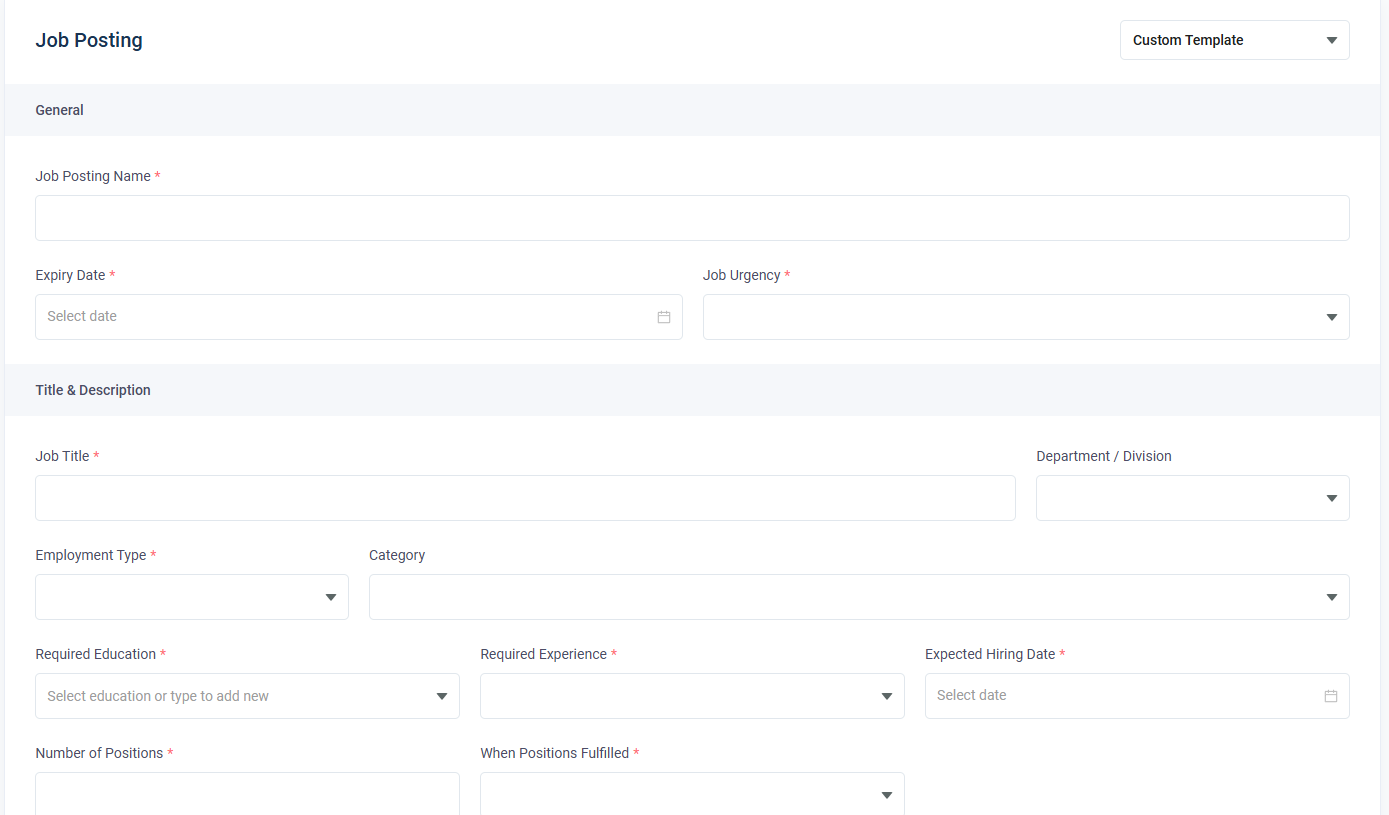Viewport: 1389px width, 815px height.
Task: Click the Job Posting Name input field
Action: coord(692,218)
